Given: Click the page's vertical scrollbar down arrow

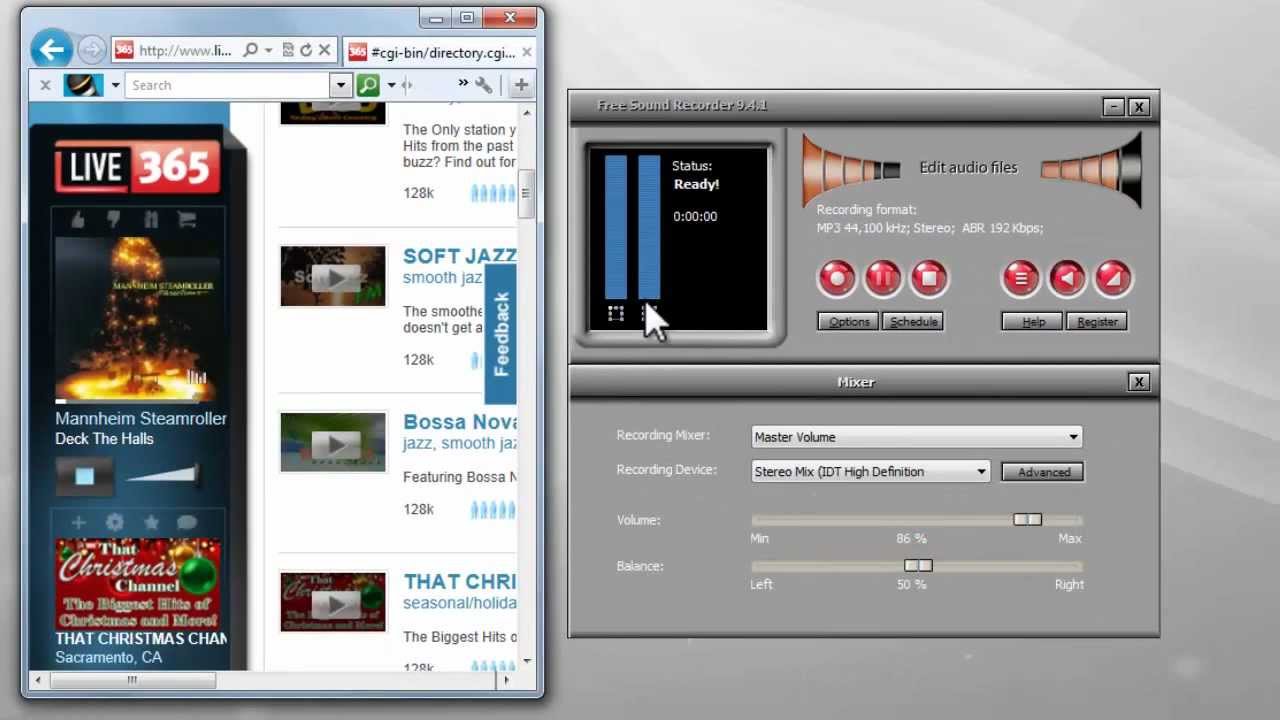Looking at the screenshot, I should 527,661.
